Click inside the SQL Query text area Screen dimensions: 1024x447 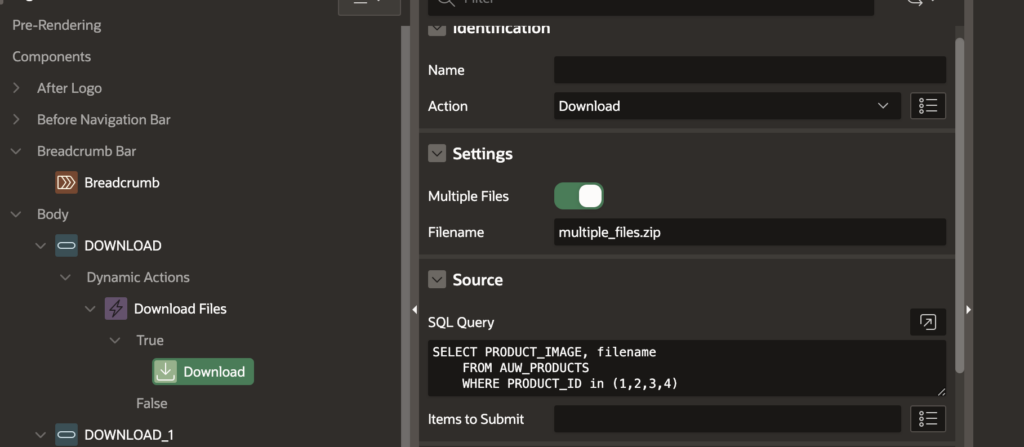point(685,368)
